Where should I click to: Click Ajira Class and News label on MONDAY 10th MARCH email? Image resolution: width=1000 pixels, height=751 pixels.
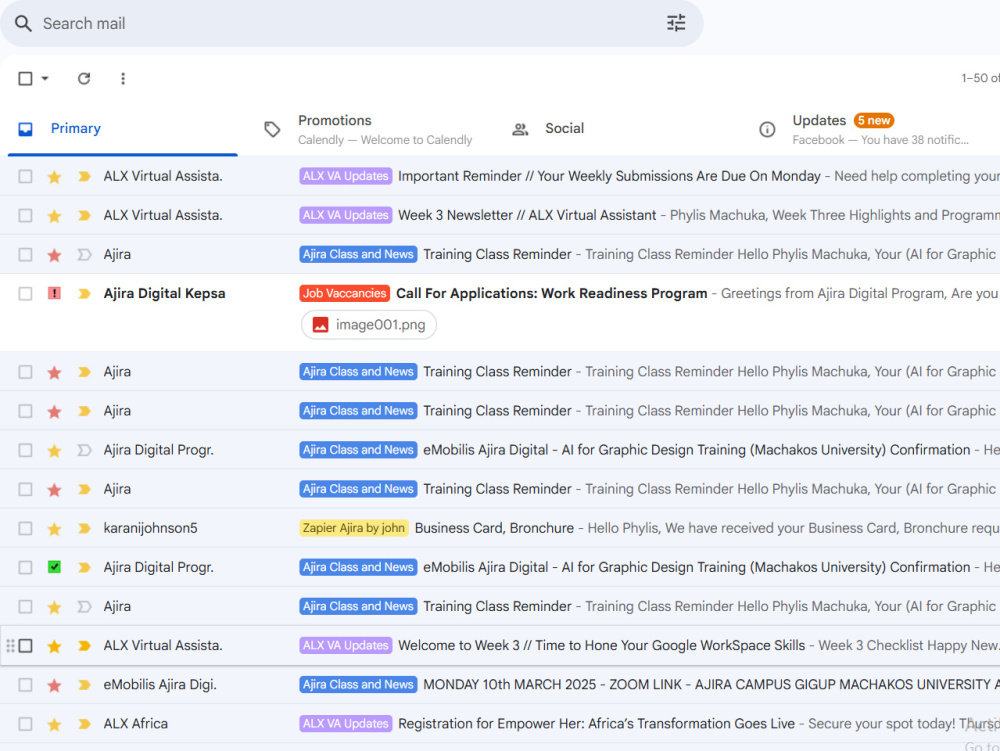(358, 684)
